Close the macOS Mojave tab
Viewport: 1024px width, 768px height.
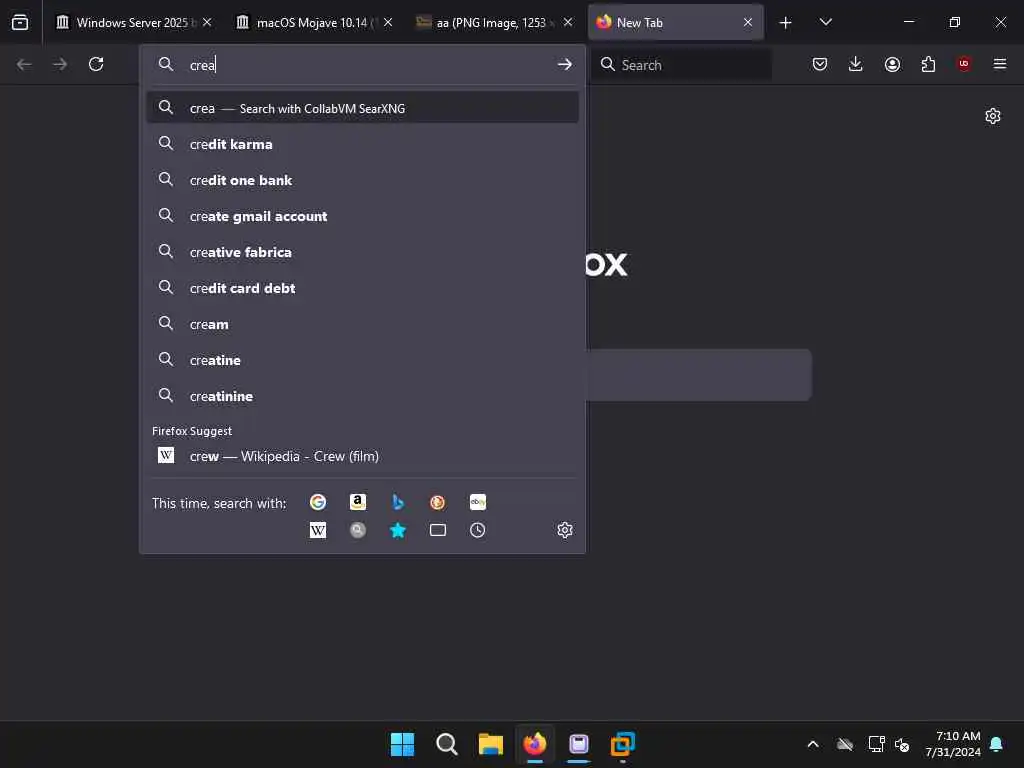click(388, 22)
